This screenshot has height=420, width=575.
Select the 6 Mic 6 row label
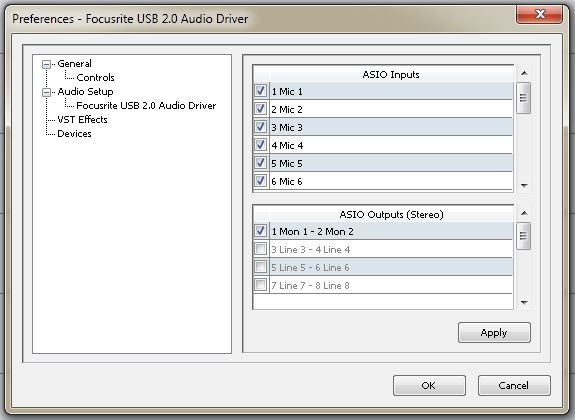(287, 181)
